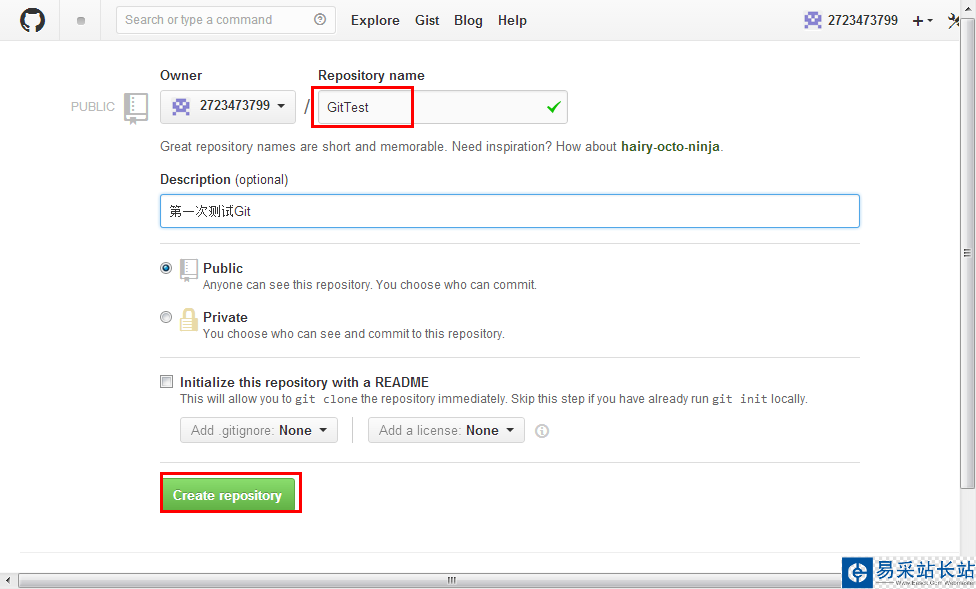Open the Explore menu item
976x589 pixels.
coord(375,21)
